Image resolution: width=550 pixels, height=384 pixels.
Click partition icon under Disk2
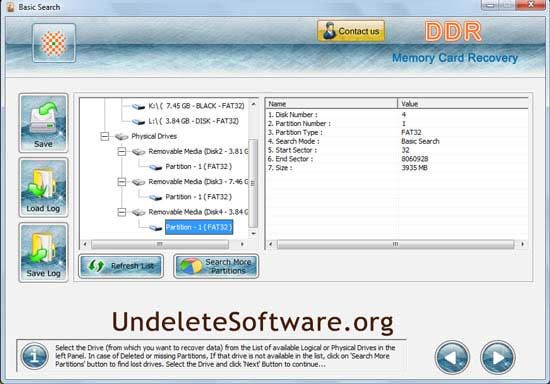155,167
